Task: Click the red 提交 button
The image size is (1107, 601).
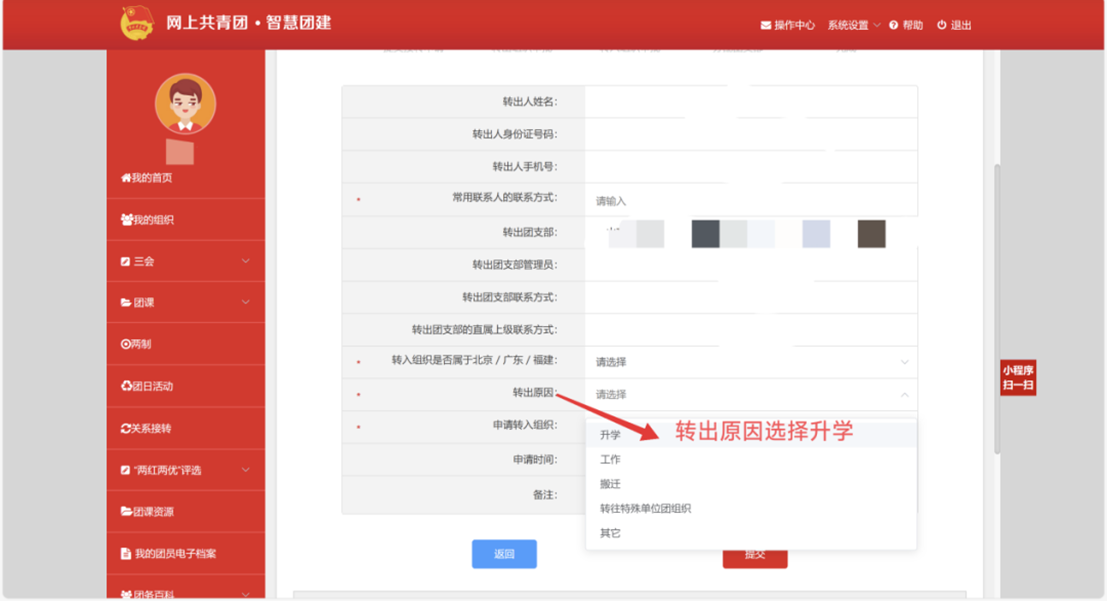Action: pyautogui.click(x=755, y=556)
